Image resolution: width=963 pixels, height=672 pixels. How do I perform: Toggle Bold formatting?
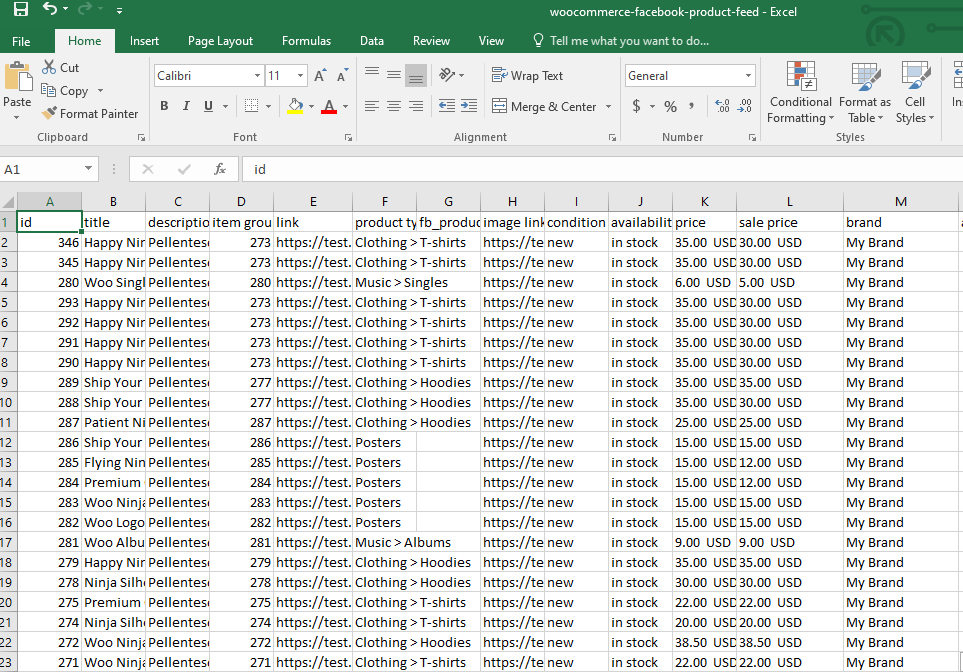tap(164, 106)
